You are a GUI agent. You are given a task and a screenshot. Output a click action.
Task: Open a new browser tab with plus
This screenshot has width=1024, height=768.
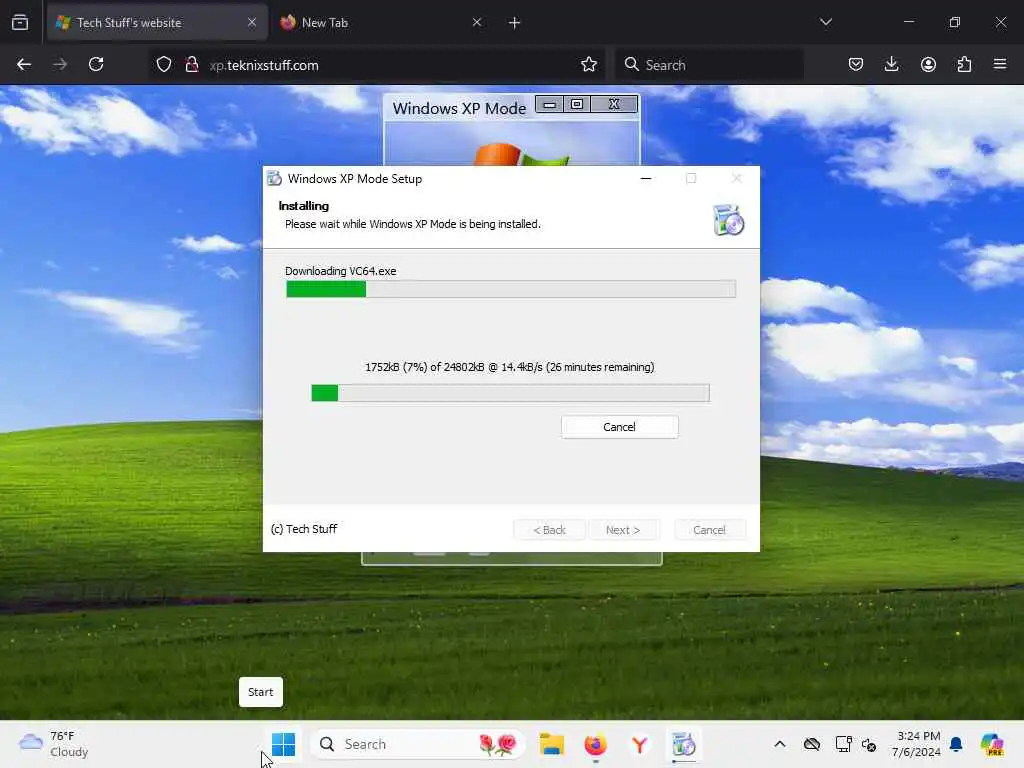click(515, 23)
